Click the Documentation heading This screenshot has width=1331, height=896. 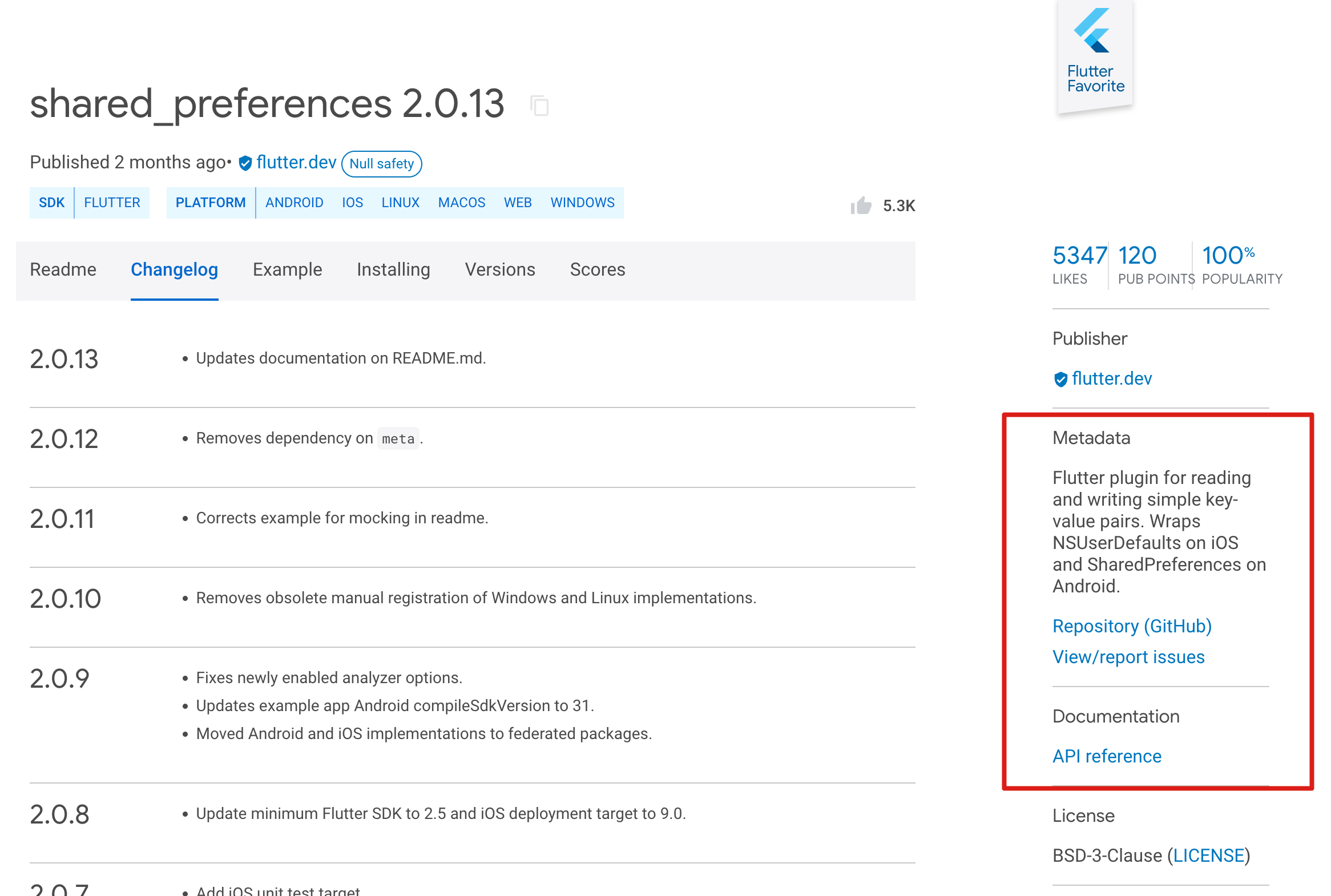tap(1116, 717)
